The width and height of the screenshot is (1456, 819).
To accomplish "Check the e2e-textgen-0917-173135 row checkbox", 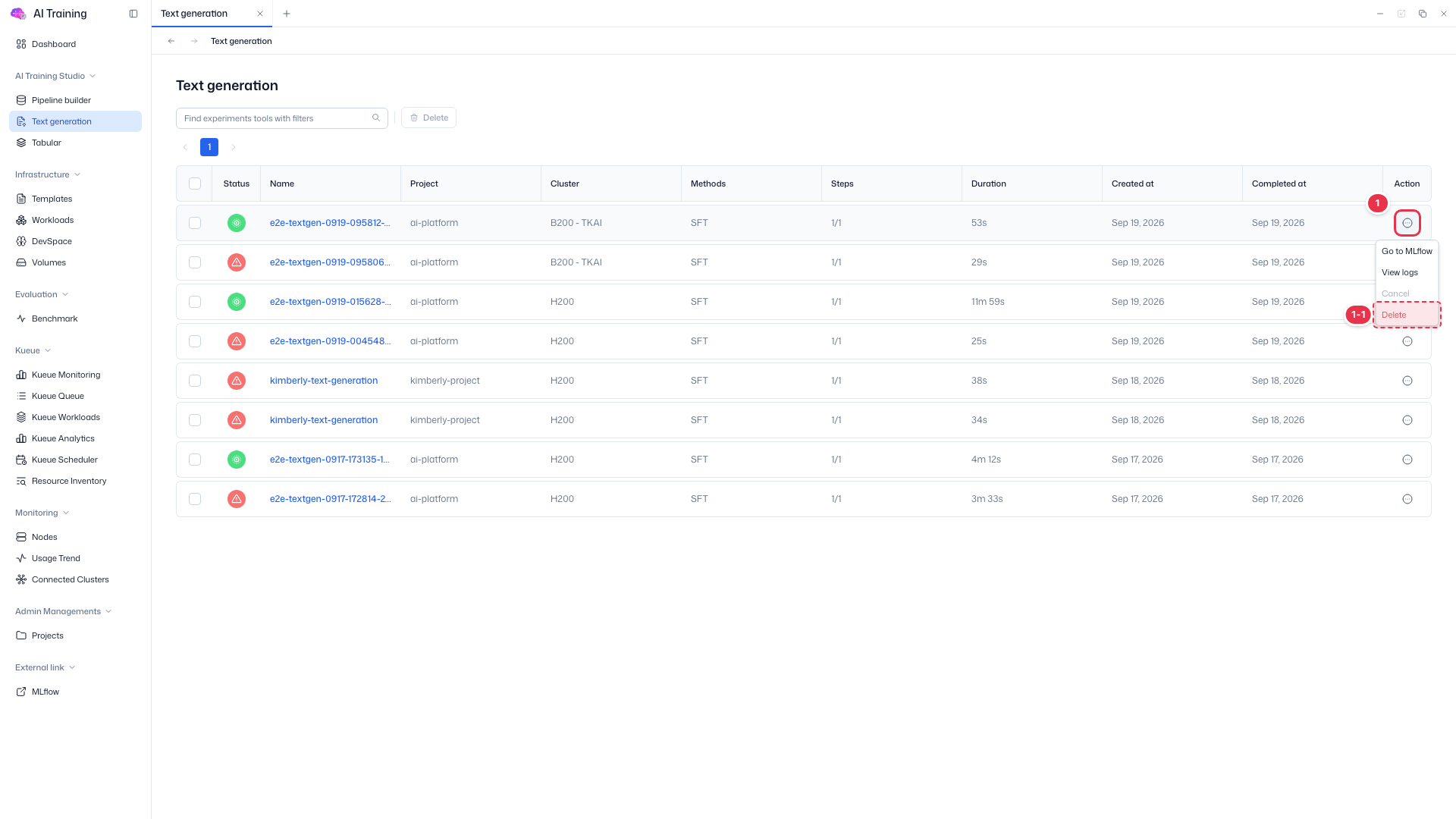I will tap(195, 460).
